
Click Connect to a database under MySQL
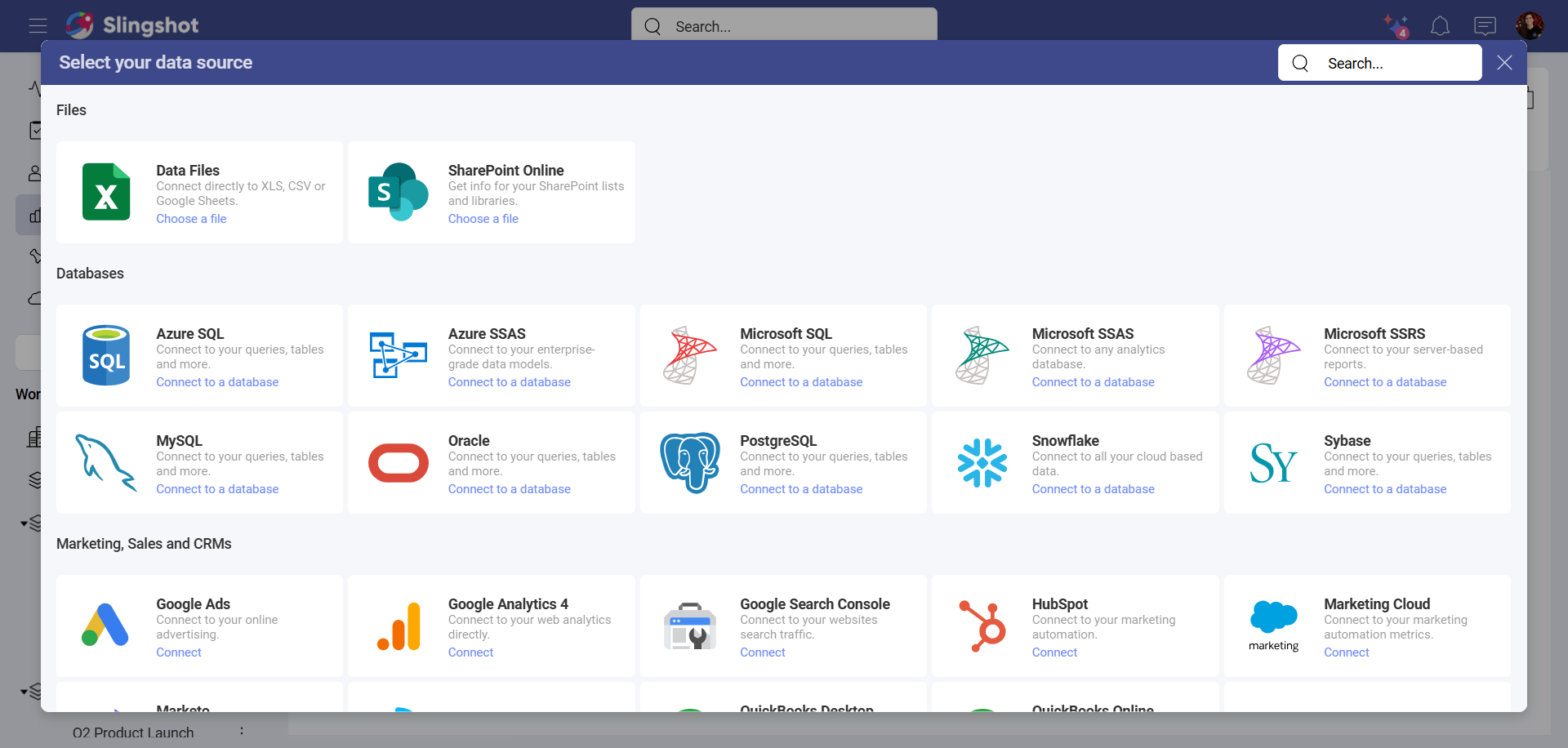(217, 489)
